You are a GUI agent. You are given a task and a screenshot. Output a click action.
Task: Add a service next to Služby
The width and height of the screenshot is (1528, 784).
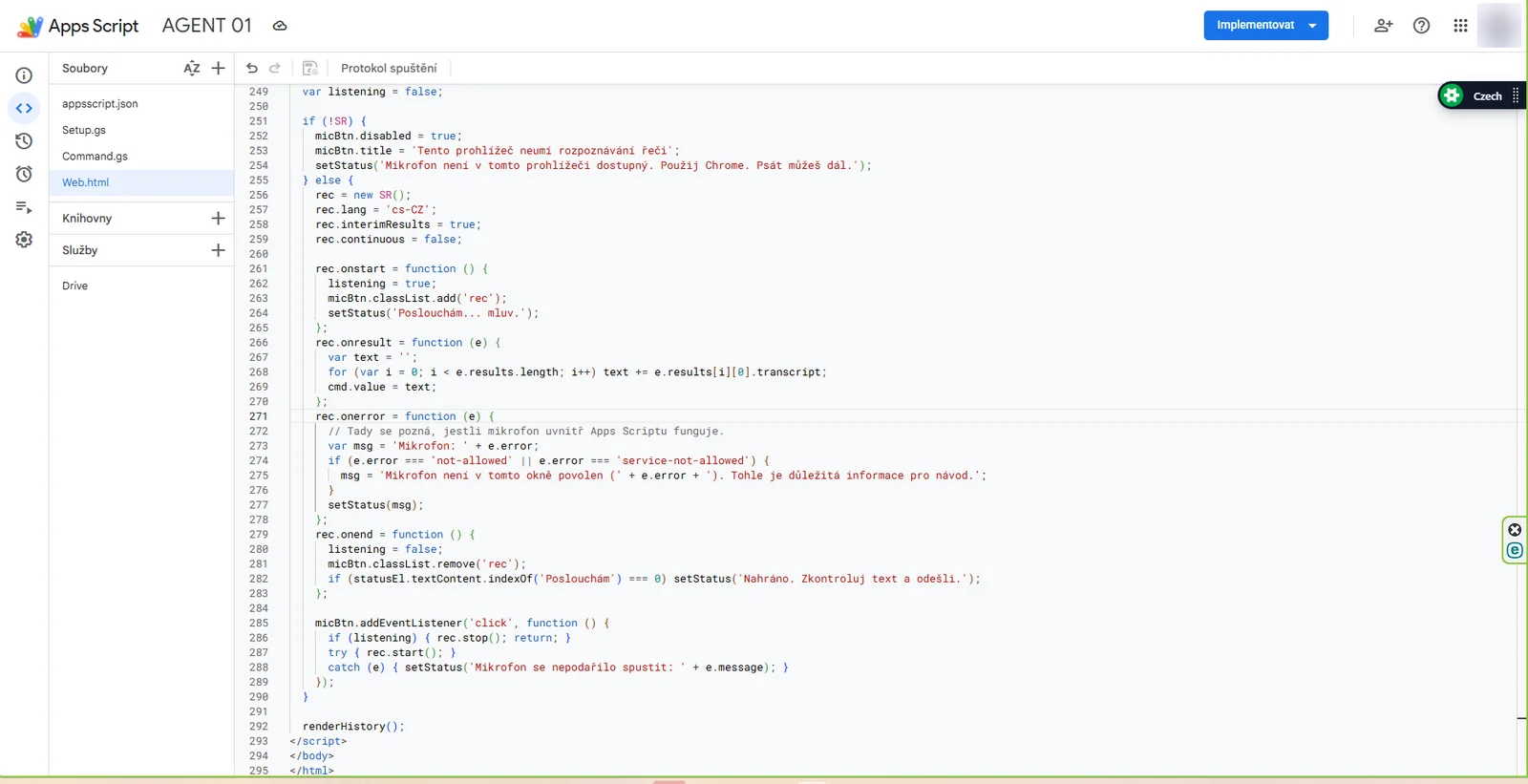219,250
